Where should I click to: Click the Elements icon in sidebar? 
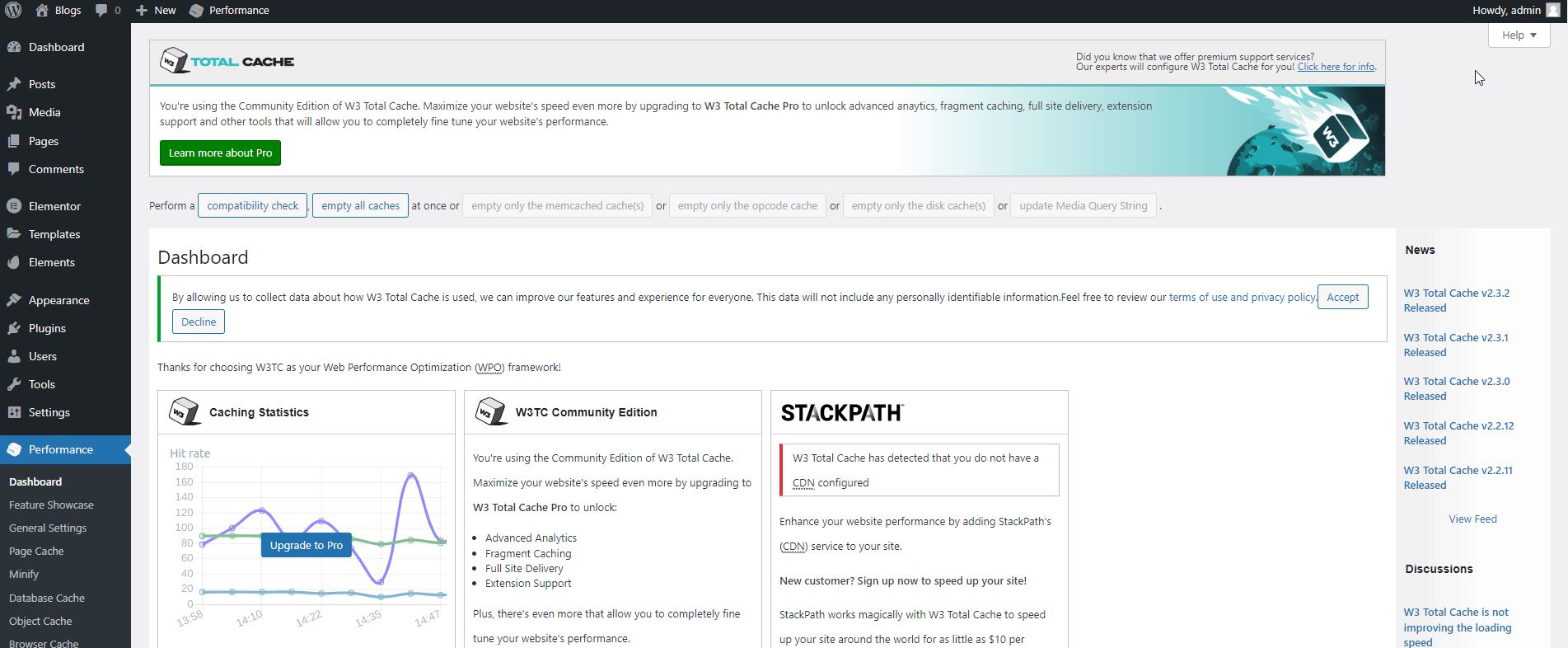click(14, 262)
